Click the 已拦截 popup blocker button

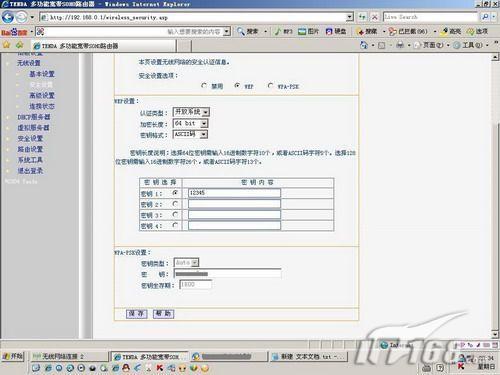click(408, 32)
